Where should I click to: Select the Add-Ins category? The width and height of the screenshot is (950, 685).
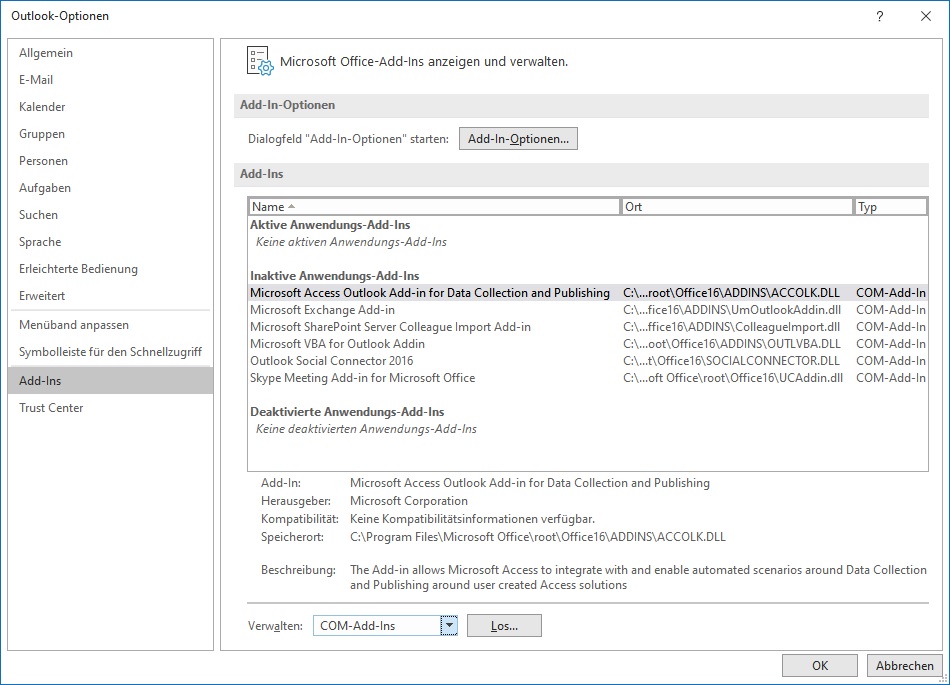(111, 381)
